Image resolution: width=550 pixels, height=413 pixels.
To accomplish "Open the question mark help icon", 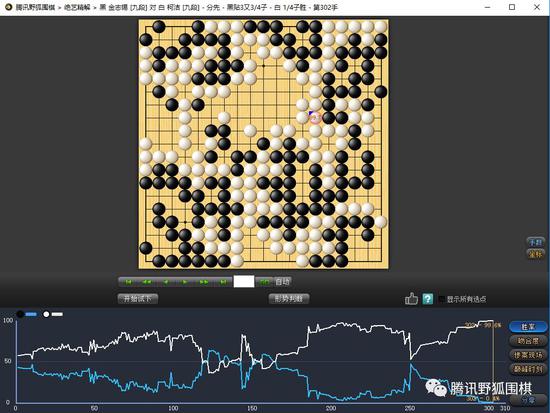I will coord(428,299).
